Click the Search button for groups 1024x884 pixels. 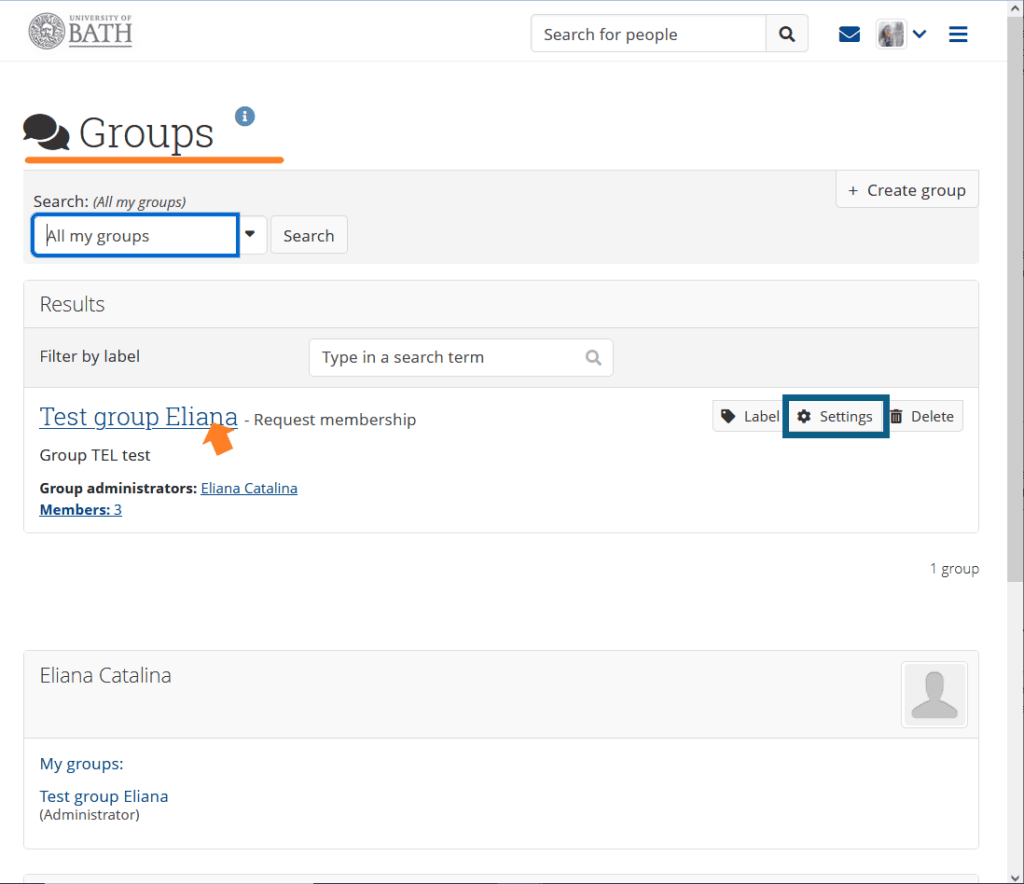coord(308,236)
